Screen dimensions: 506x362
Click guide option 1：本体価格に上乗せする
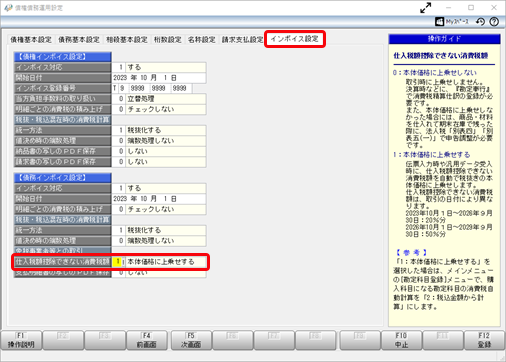(431, 155)
